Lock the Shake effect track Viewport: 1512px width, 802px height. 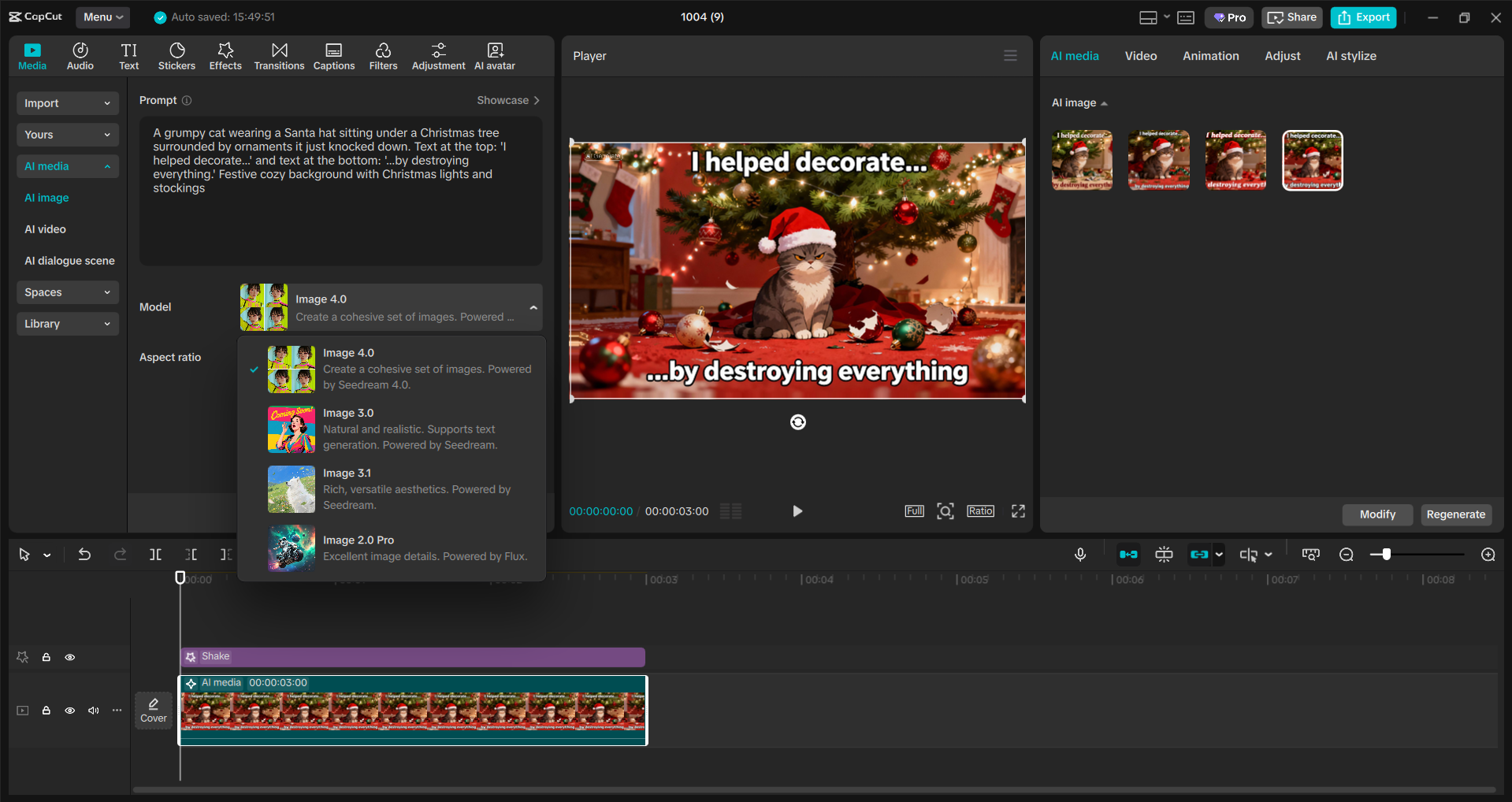point(46,656)
